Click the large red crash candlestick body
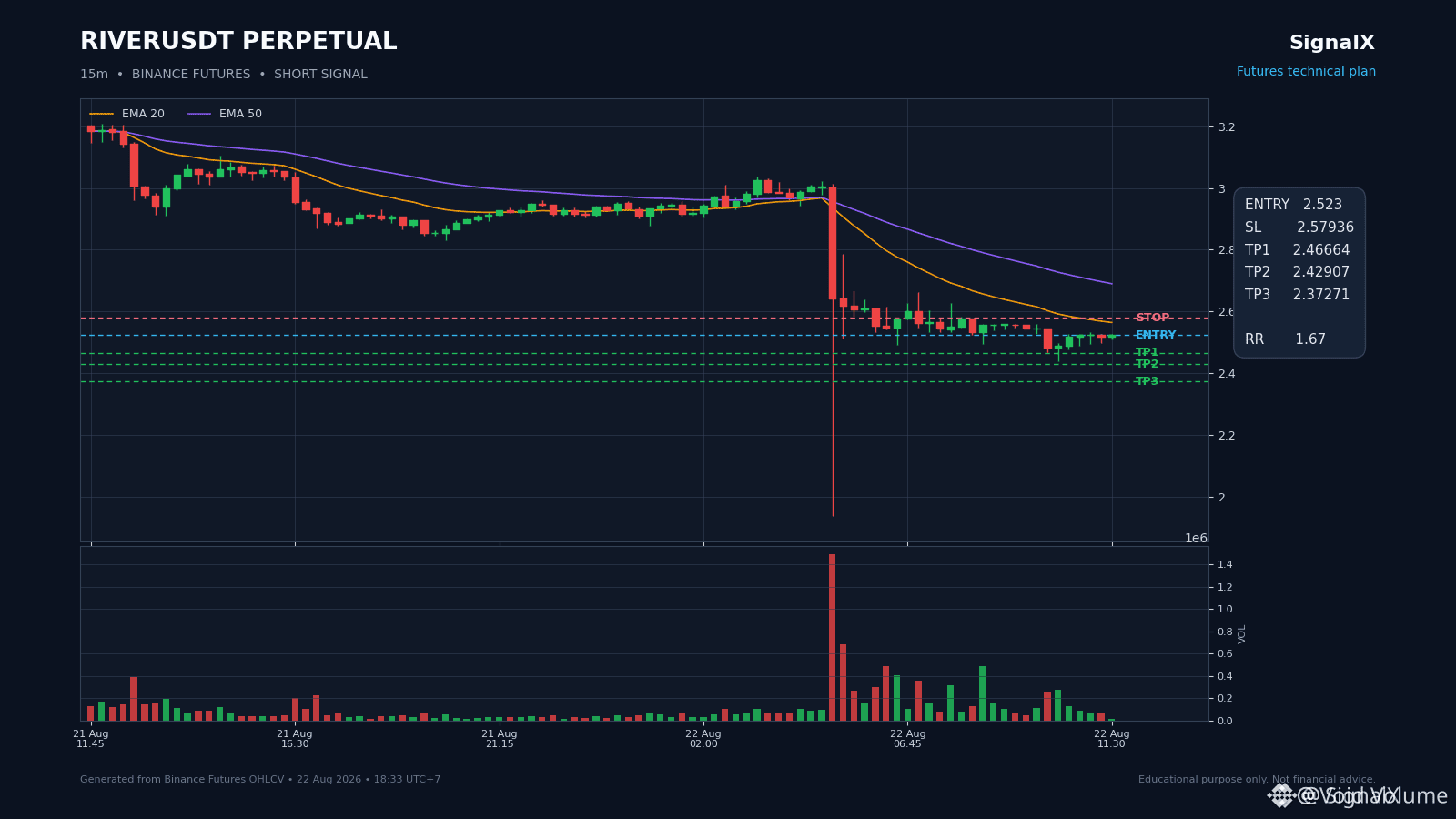The image size is (1456, 819). 833,243
